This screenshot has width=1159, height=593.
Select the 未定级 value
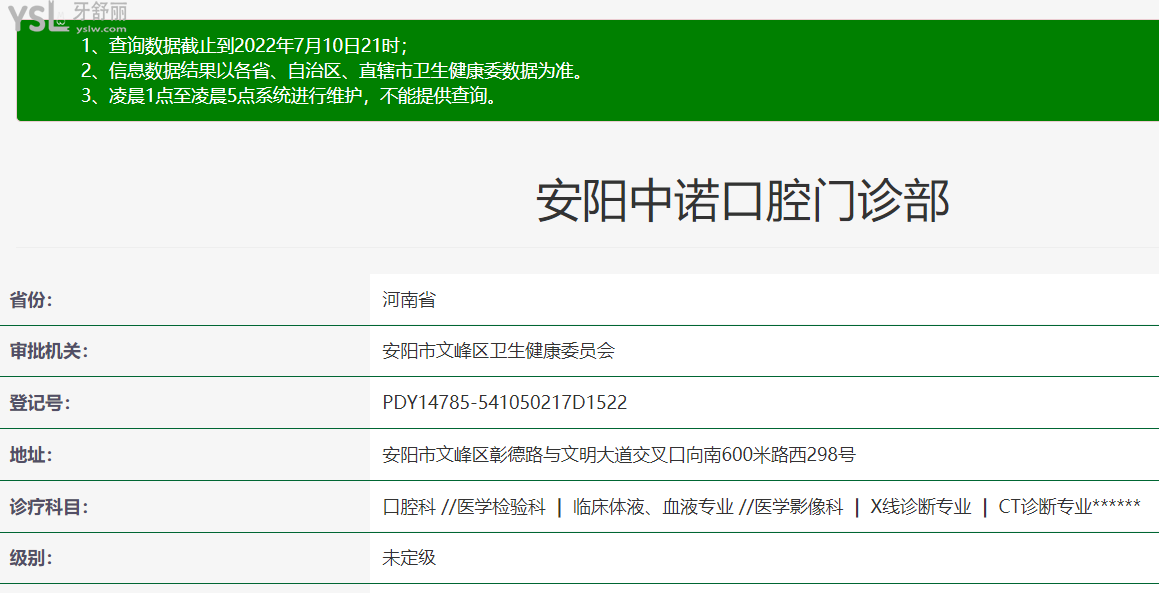[409, 558]
